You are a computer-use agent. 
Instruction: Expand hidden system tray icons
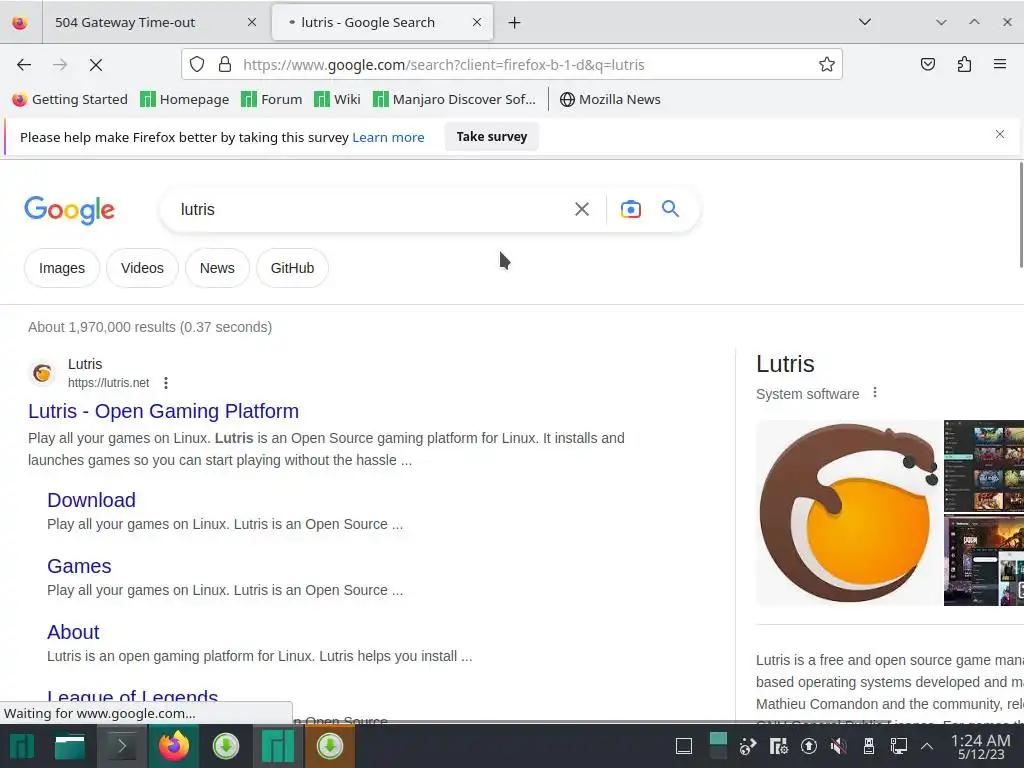tap(927, 746)
